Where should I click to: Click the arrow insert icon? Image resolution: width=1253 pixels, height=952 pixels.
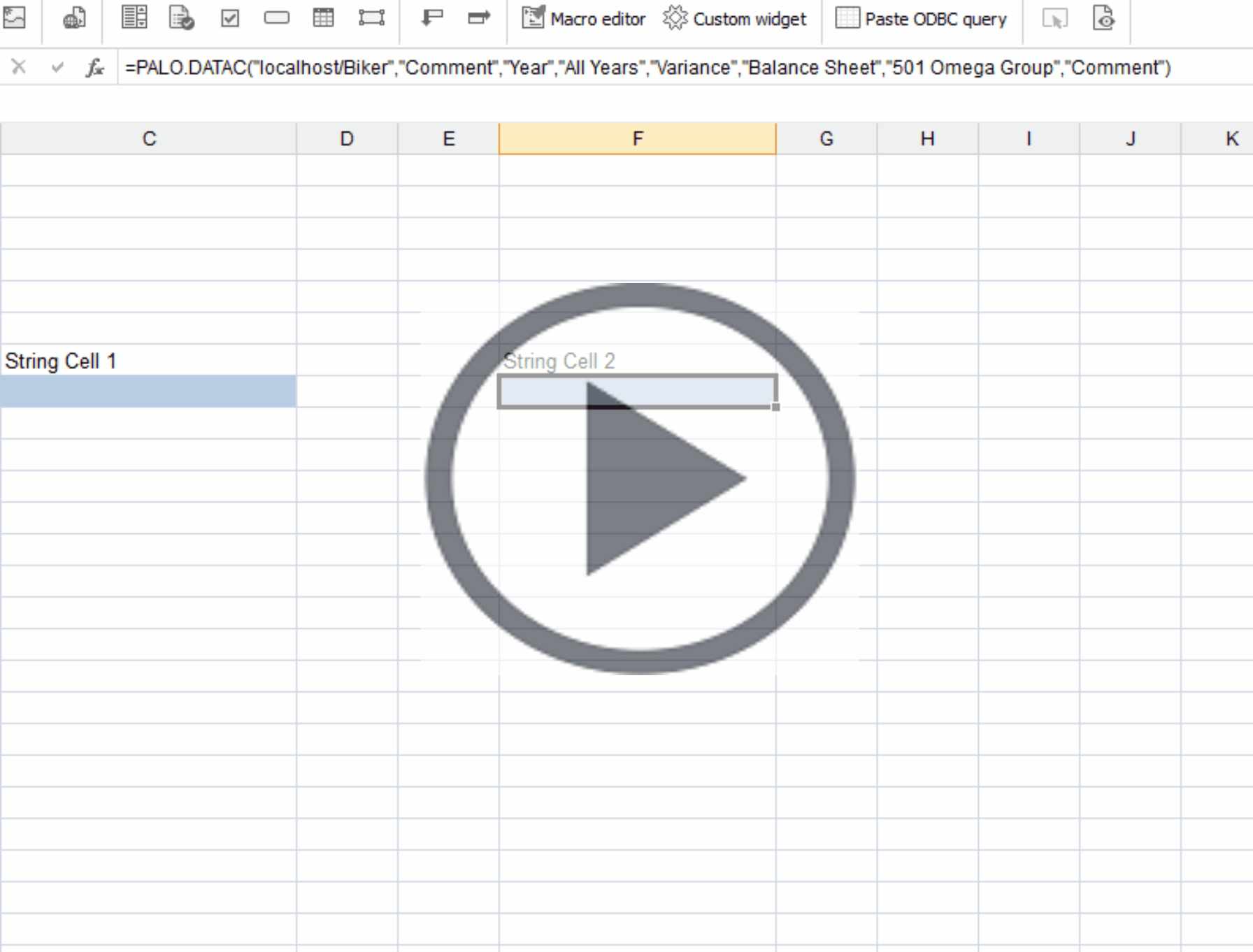click(x=480, y=19)
